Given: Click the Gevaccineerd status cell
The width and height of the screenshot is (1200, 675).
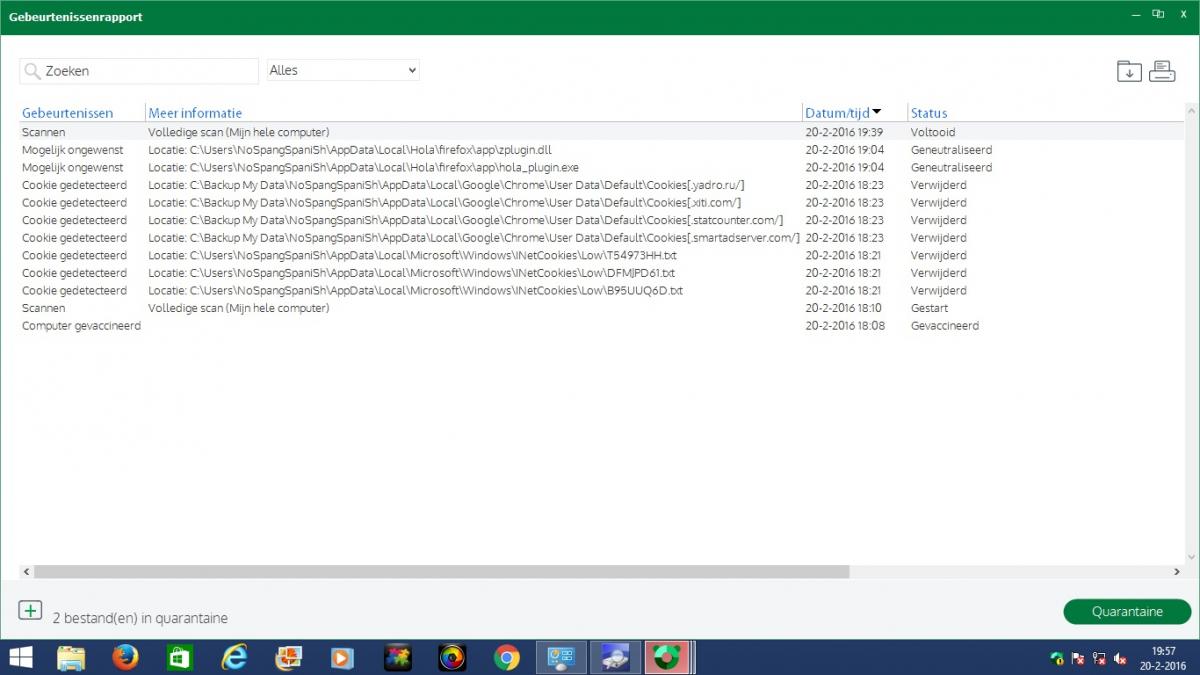Looking at the screenshot, I should (944, 326).
